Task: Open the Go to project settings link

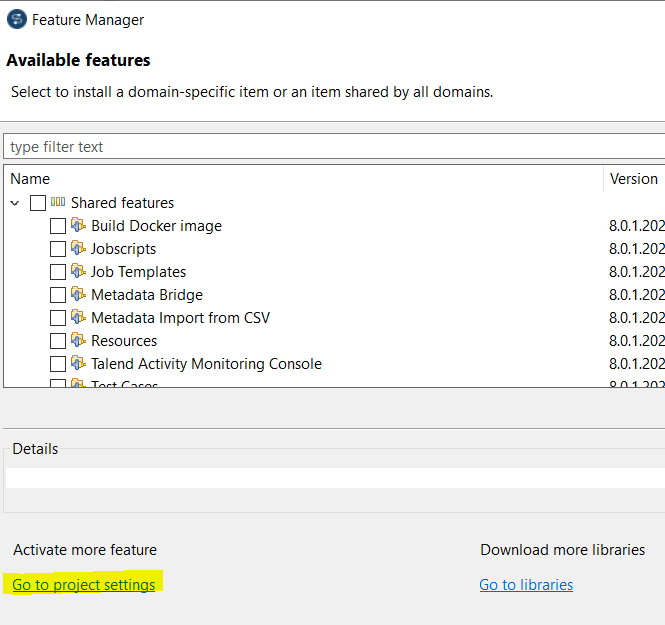Action: (x=84, y=585)
